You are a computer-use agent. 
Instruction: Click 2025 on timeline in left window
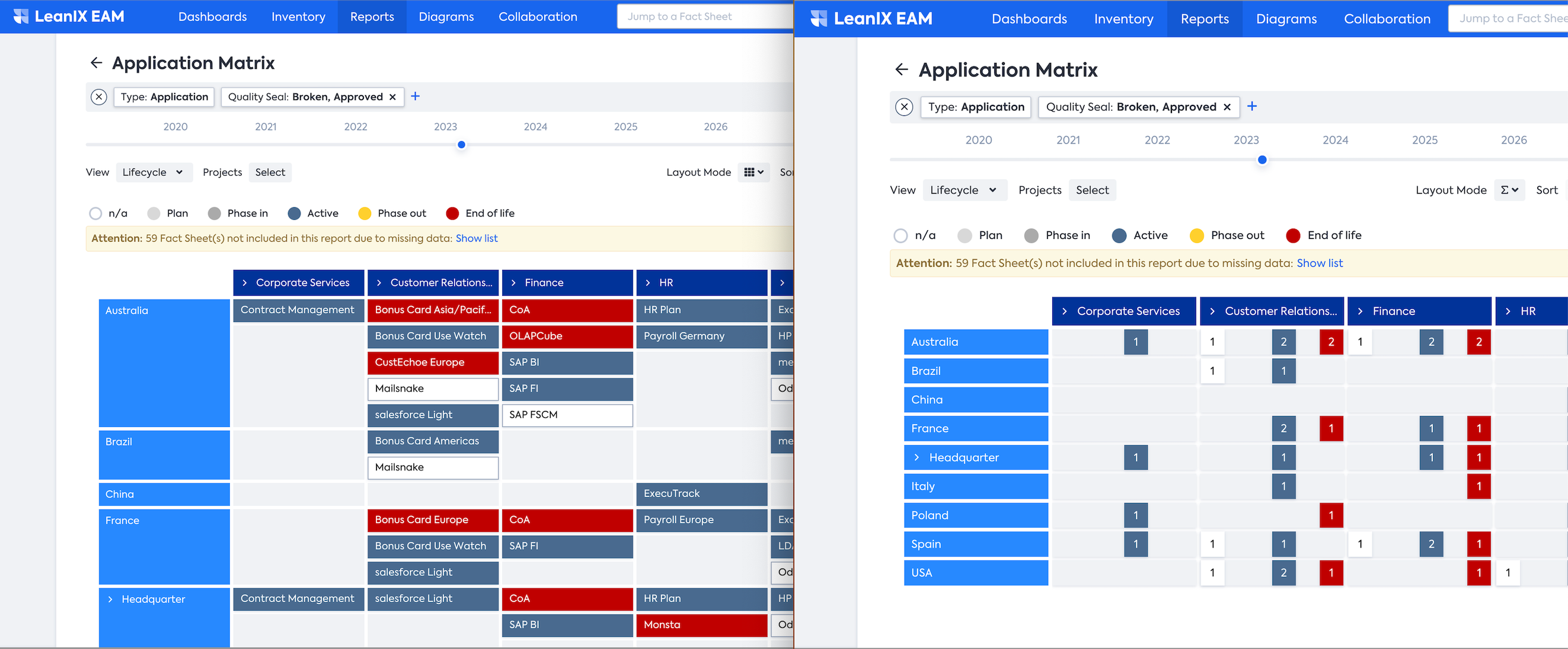coord(625,127)
